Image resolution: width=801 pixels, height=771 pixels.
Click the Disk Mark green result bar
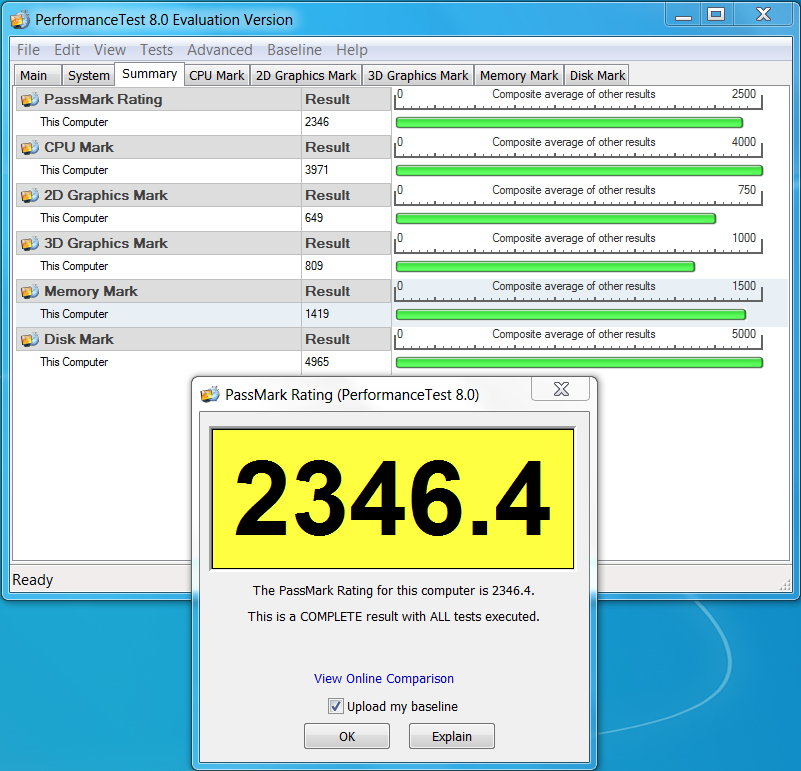coord(579,363)
